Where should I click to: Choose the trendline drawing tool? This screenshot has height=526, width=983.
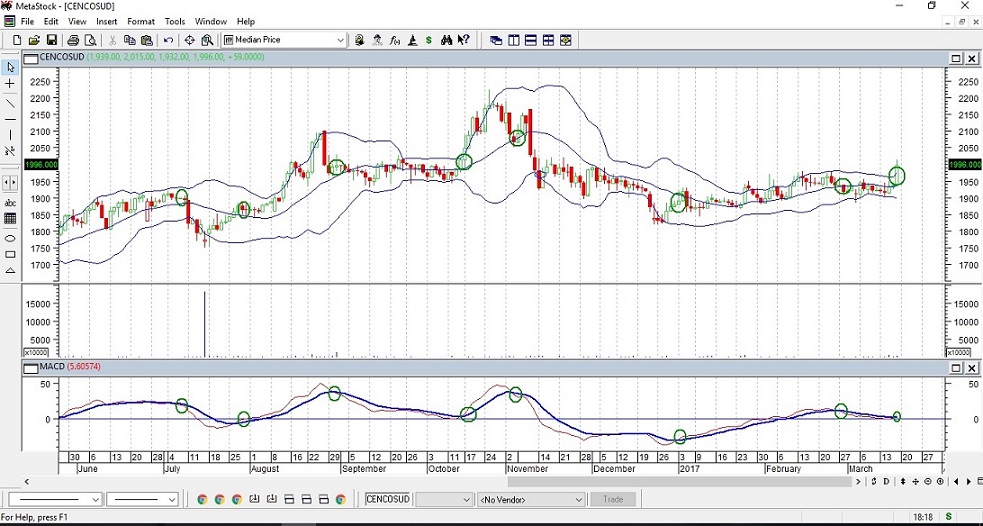point(10,102)
